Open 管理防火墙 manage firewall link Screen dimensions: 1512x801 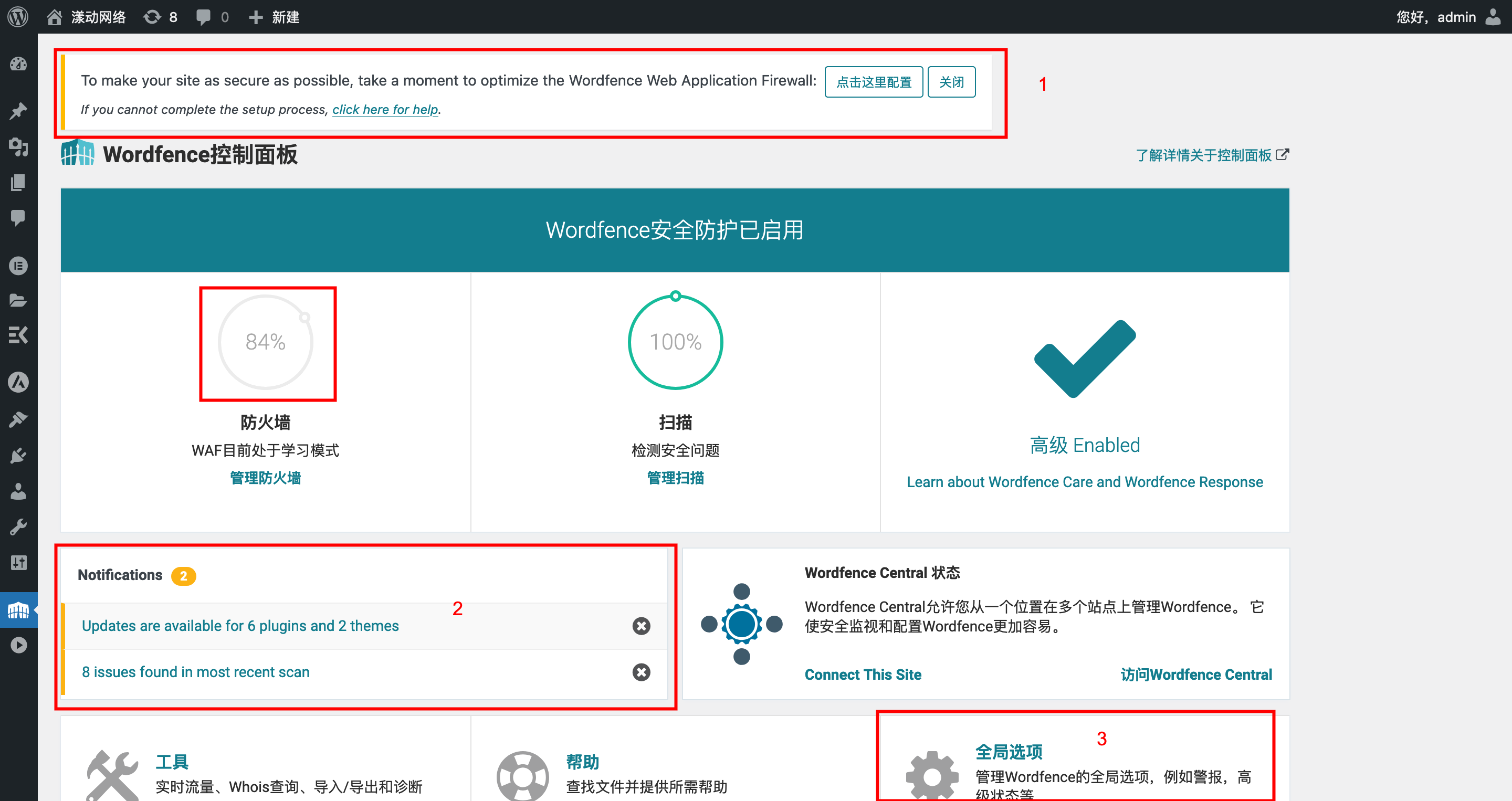(x=265, y=478)
